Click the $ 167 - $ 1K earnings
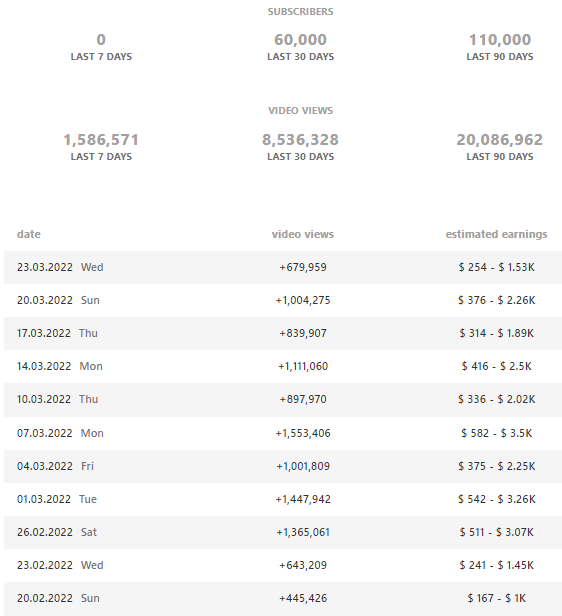 pos(496,598)
